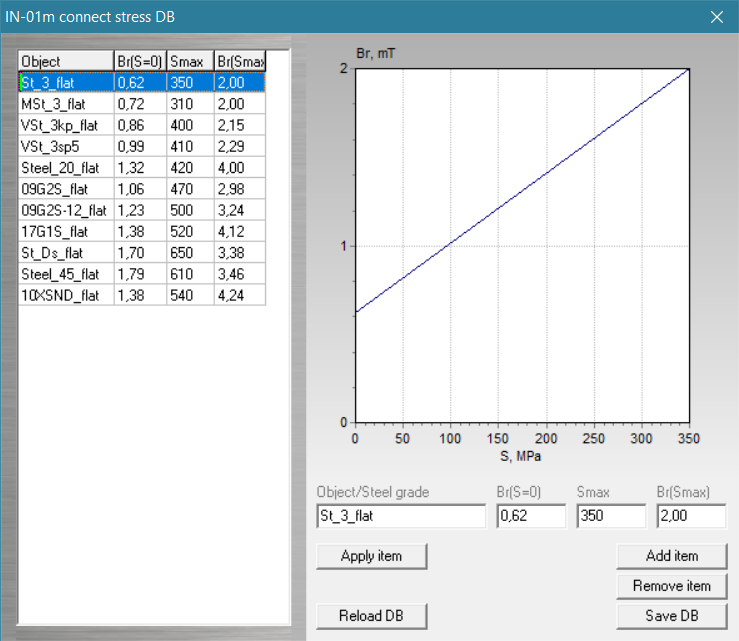Select the 09G2S_flat row
The height and width of the screenshot is (641, 739).
coord(66,188)
